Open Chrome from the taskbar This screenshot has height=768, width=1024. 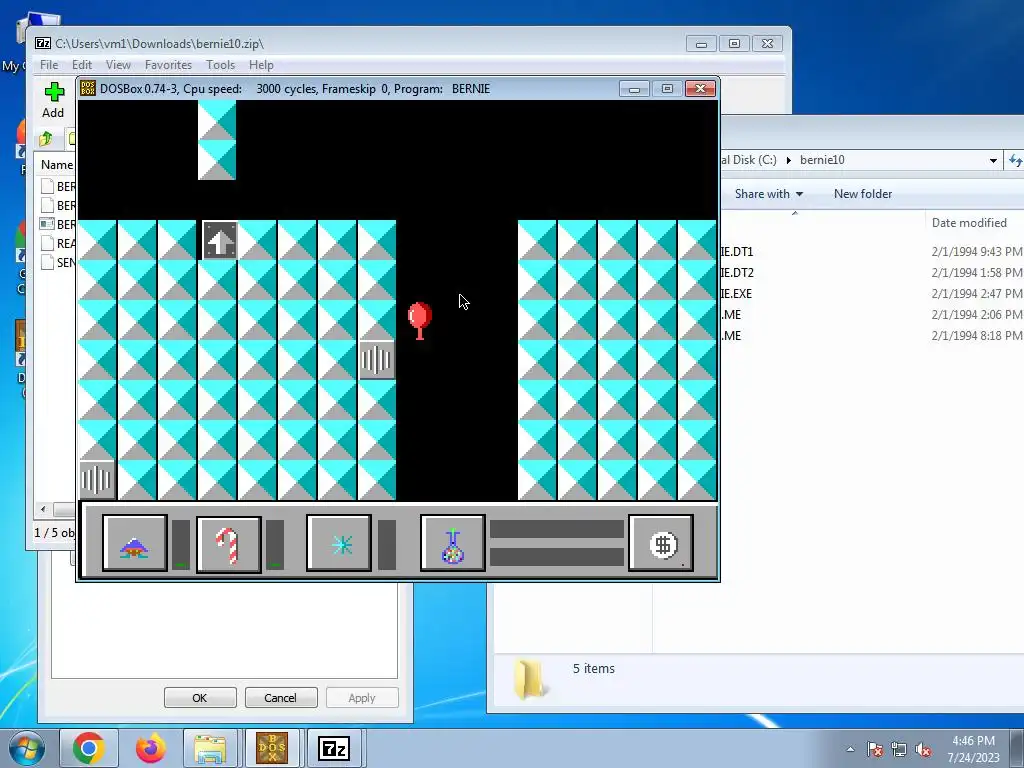pos(89,748)
